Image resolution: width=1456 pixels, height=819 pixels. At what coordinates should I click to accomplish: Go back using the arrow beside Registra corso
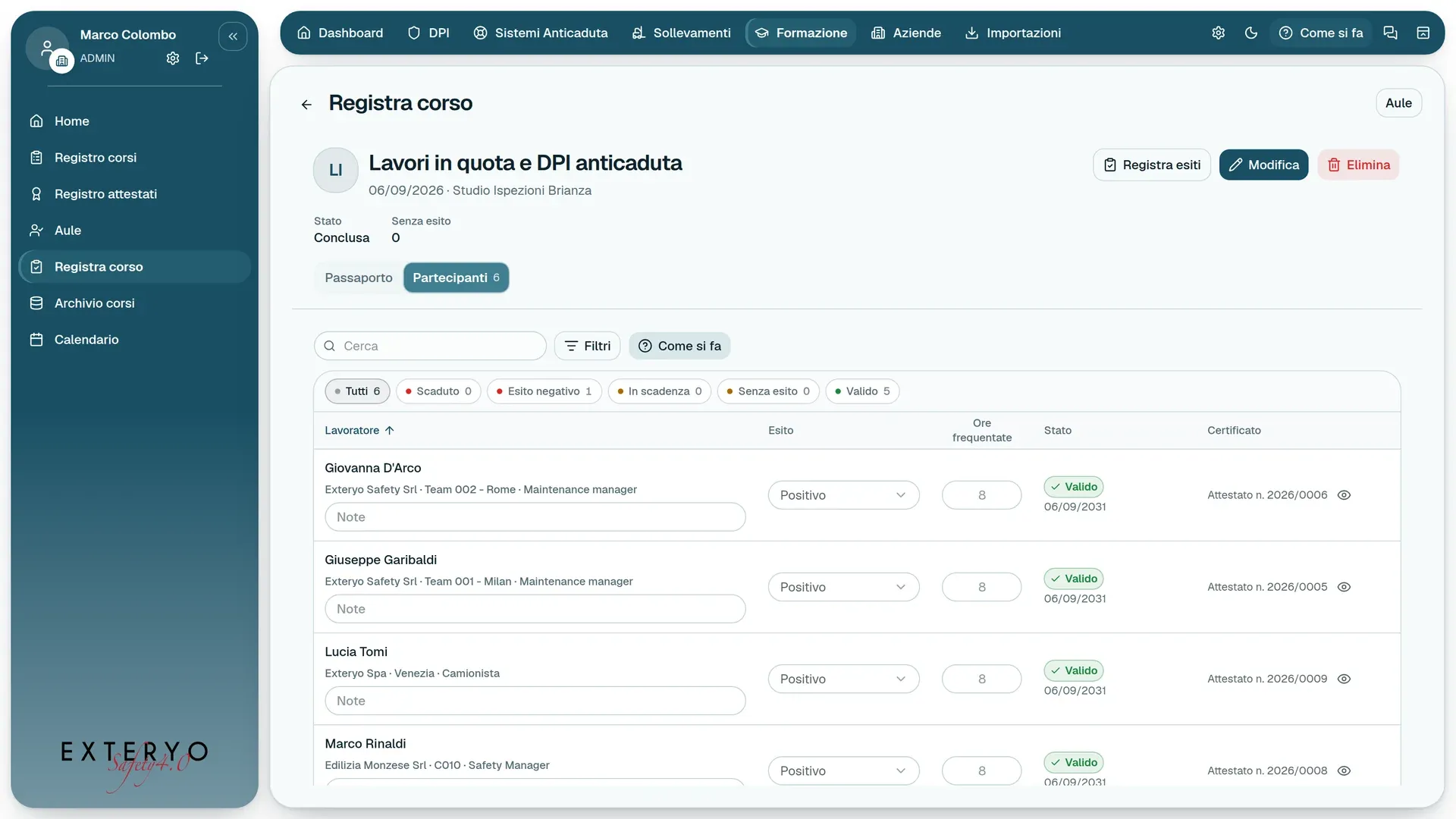[x=306, y=105]
